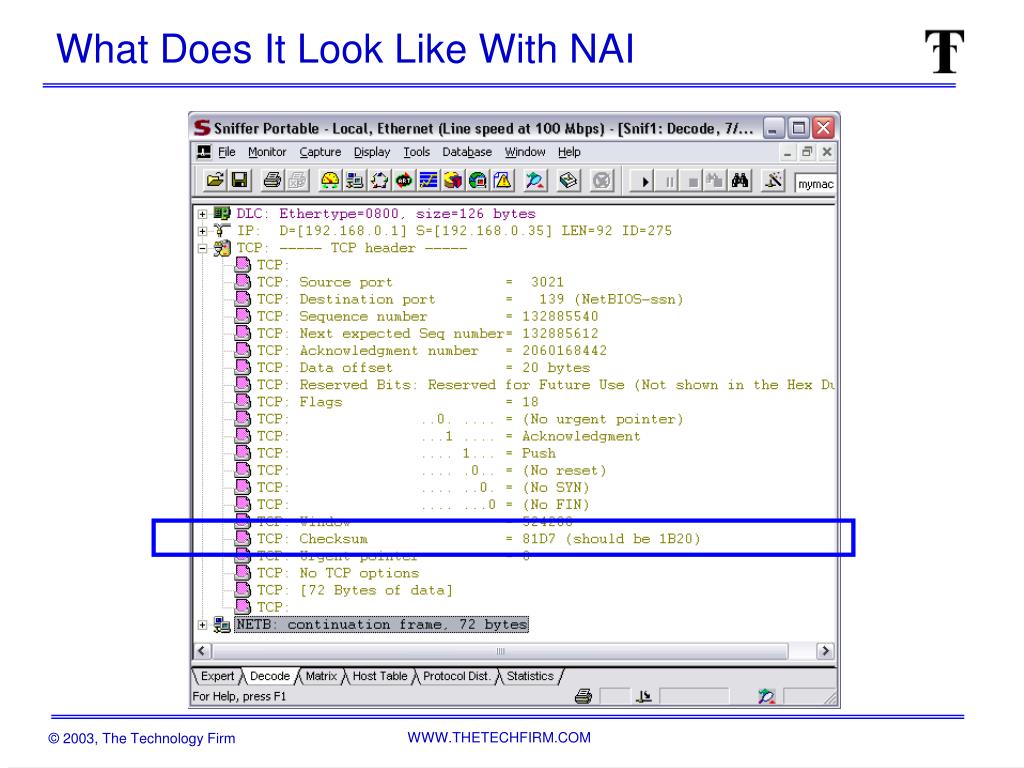Click the horizontal scrollbar left arrow

pyautogui.click(x=202, y=651)
